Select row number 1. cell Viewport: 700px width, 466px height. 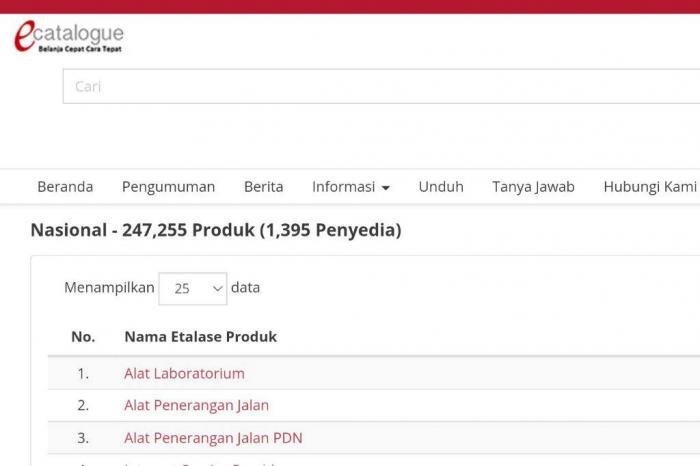pyautogui.click(x=83, y=373)
